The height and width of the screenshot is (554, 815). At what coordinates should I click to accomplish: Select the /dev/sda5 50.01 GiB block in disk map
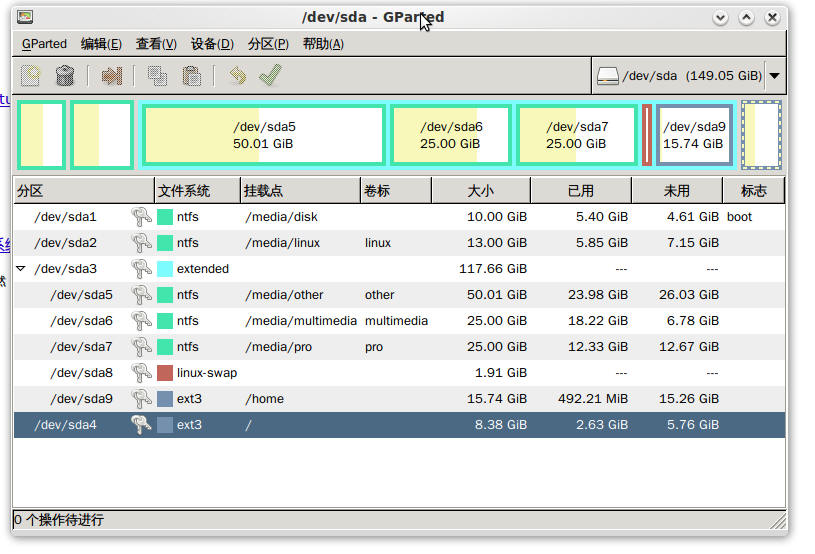264,135
